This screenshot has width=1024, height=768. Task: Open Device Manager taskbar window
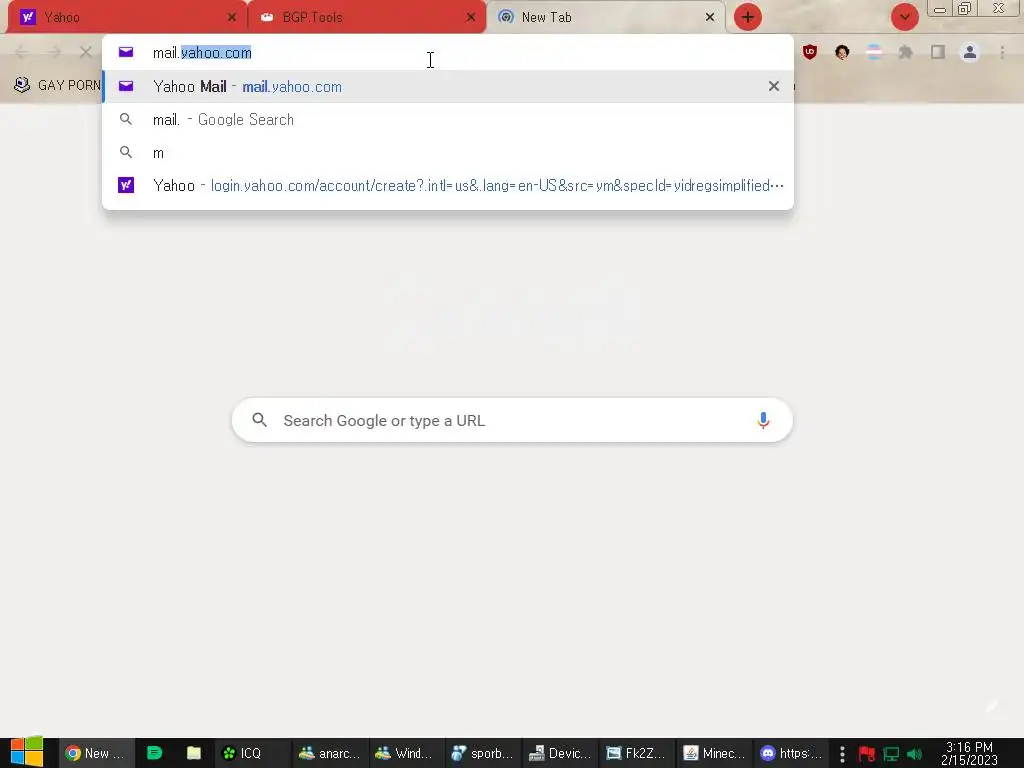pos(560,753)
